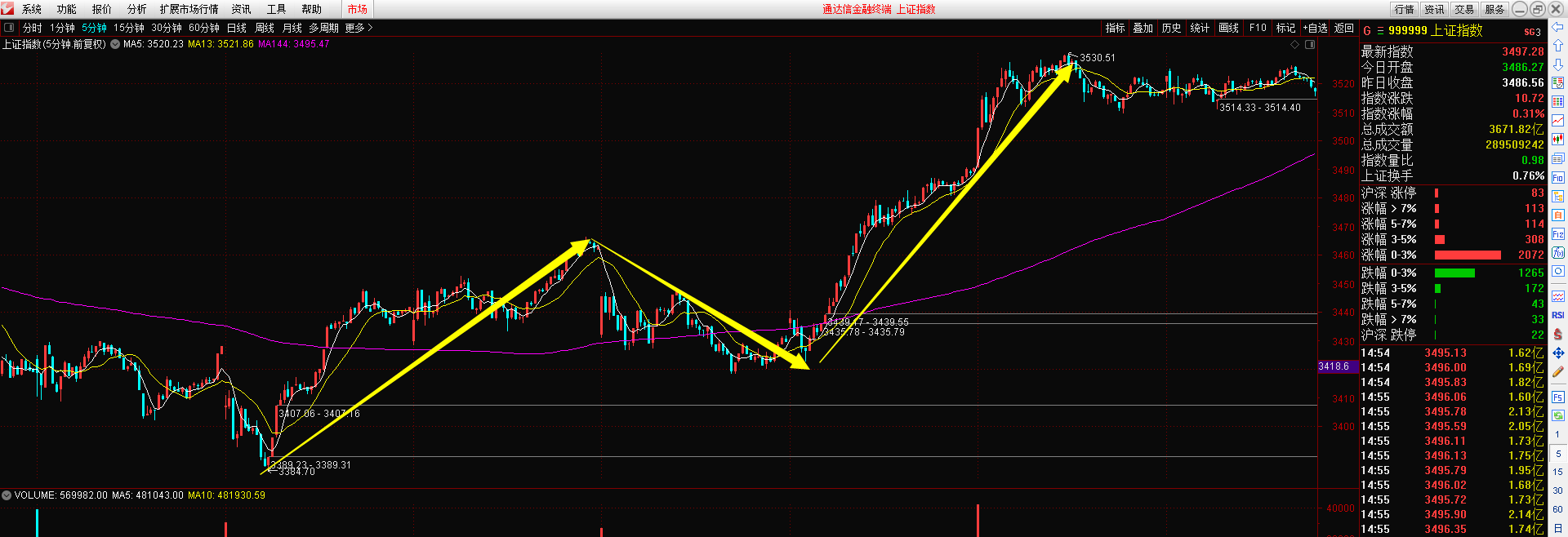Viewport: 1568px width, 537px height.
Task: Select sidebar period number 15
Action: [1557, 472]
